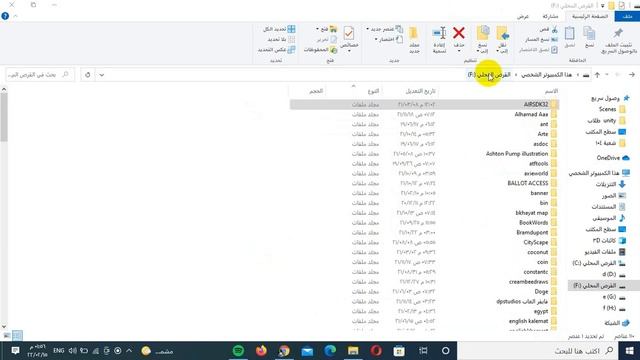Select OneDrive in the navigation pane
This screenshot has width=640, height=360.
click(612, 158)
